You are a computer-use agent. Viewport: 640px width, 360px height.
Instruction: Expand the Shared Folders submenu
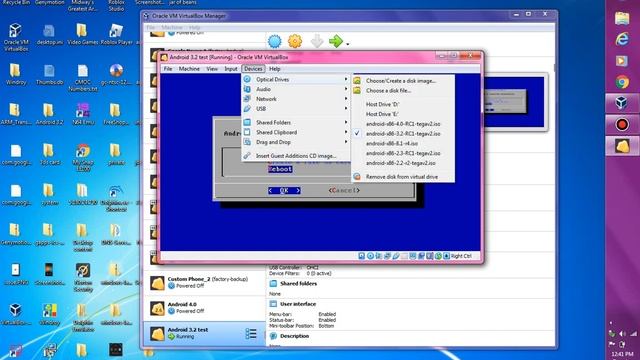pos(296,122)
